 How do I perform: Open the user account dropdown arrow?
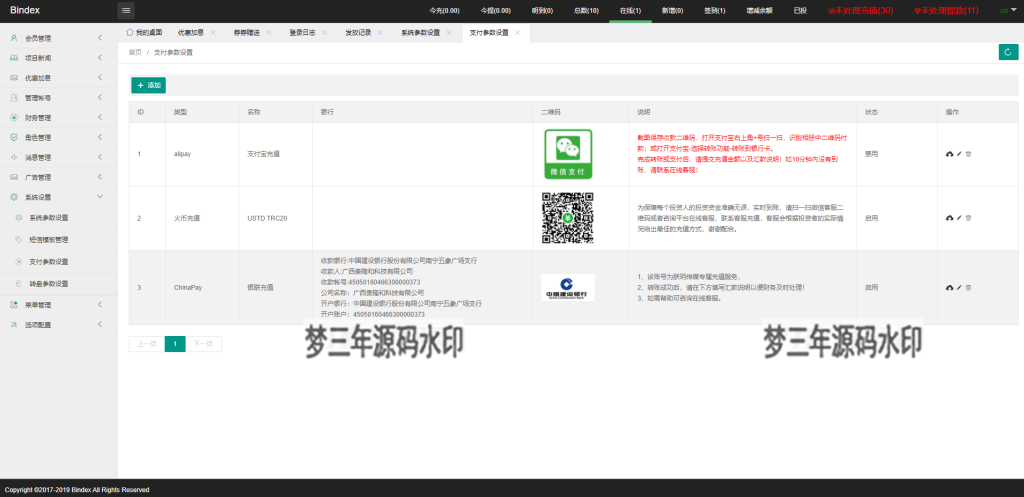tap(1015, 10)
